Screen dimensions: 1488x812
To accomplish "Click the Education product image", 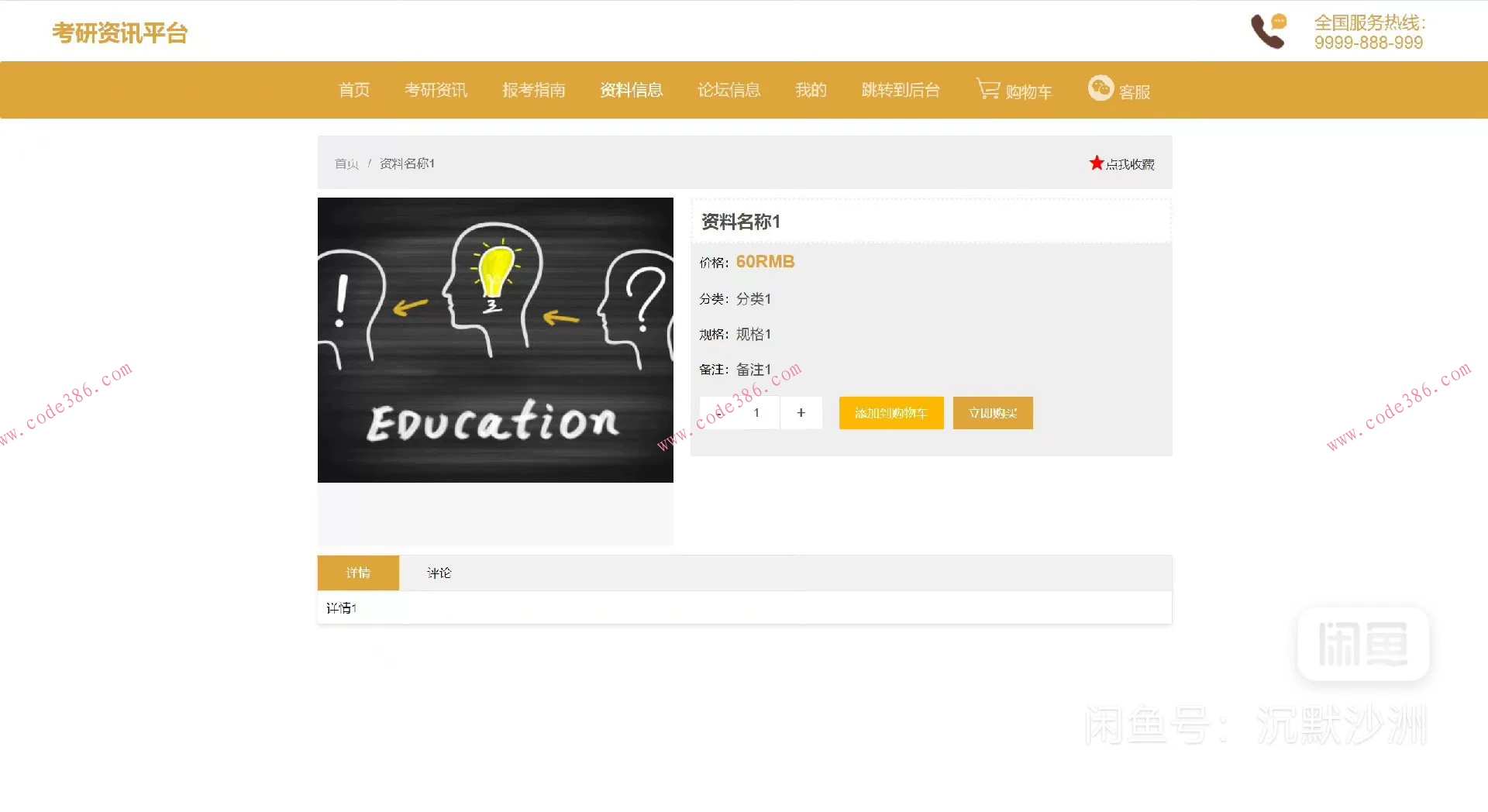I will tap(495, 340).
